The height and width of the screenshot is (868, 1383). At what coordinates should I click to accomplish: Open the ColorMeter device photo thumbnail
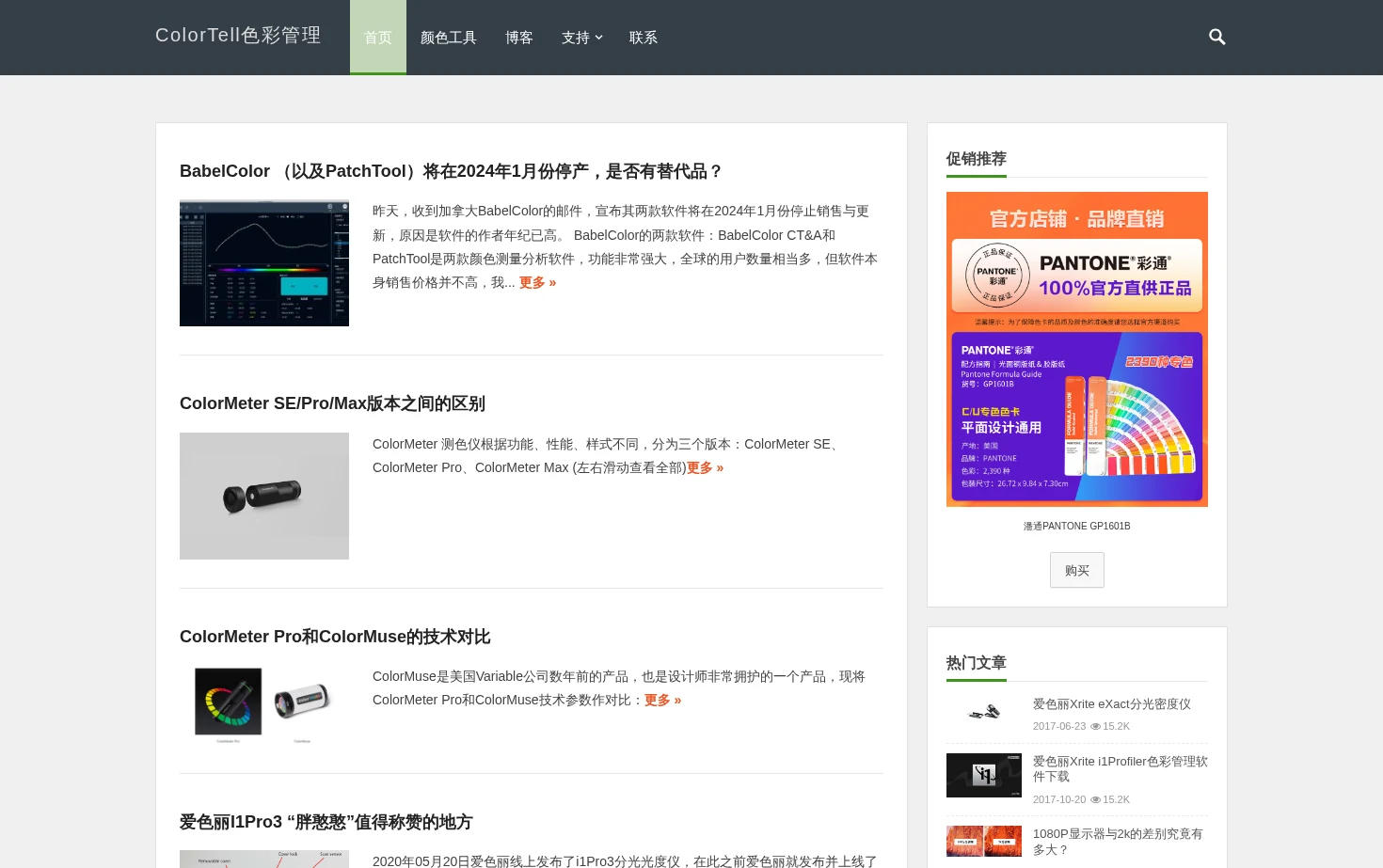tap(264, 496)
